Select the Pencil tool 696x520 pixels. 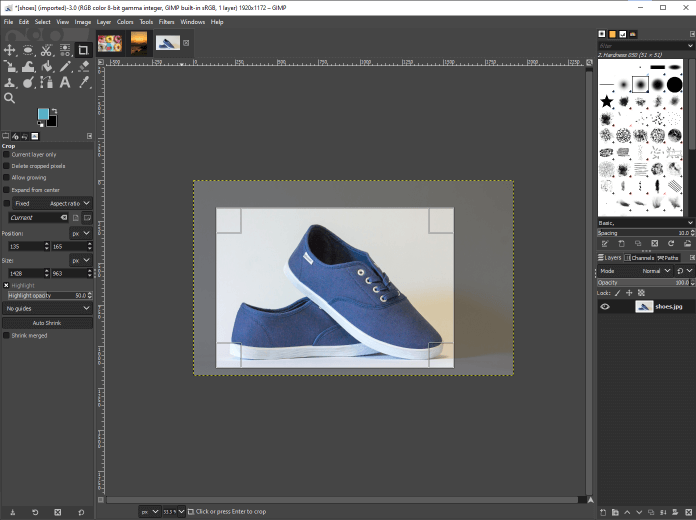coord(65,67)
